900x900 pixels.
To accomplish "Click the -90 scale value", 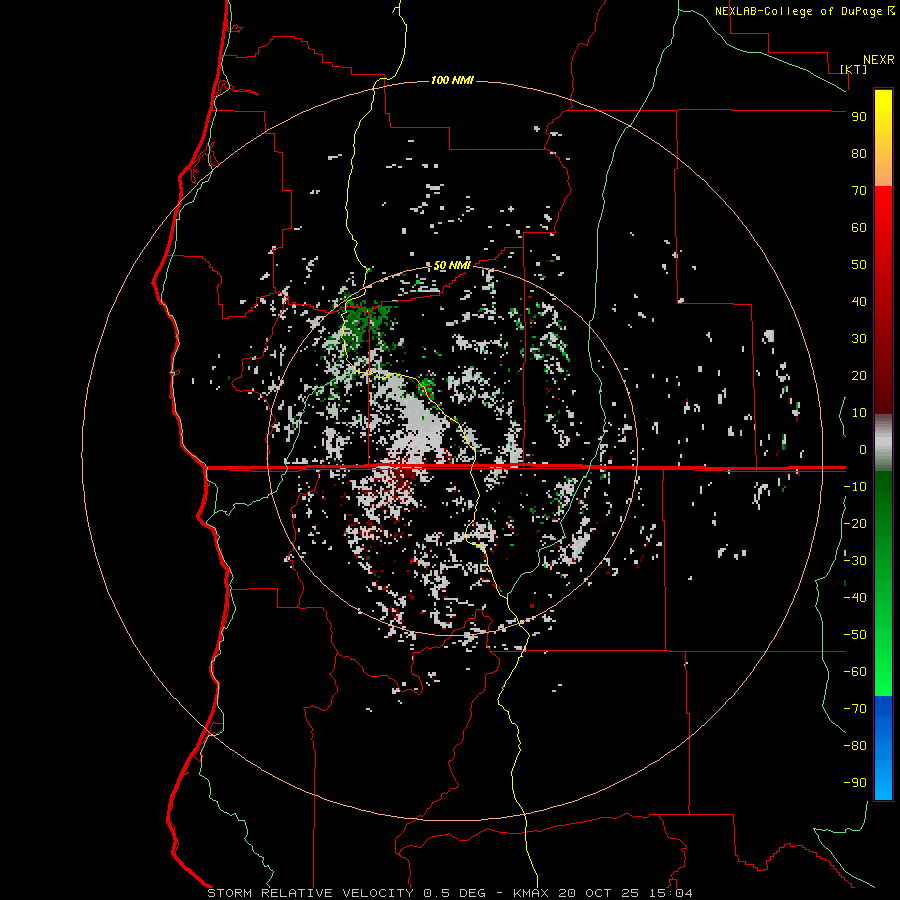I will click(855, 783).
